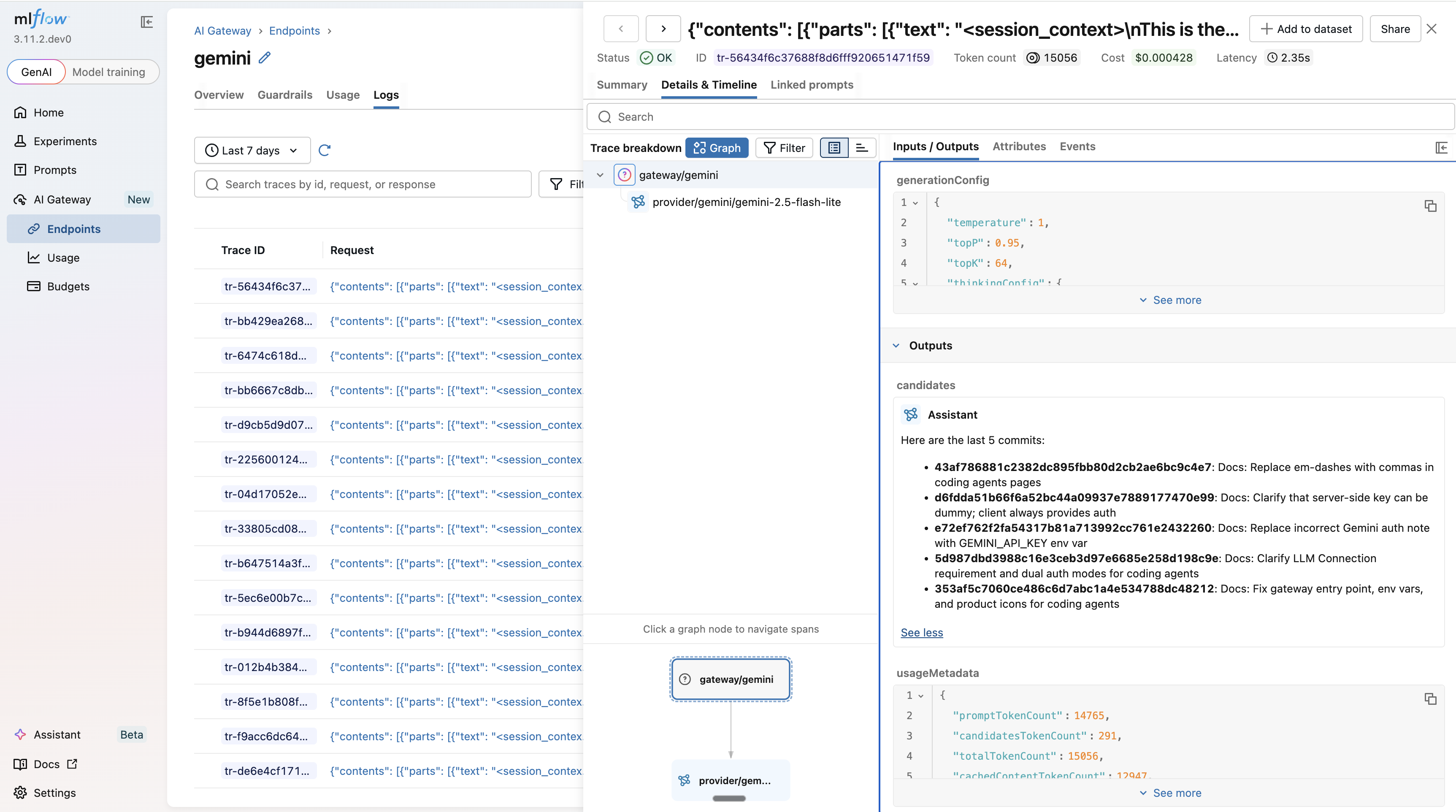This screenshot has height=812, width=1456.
Task: Select the Model training mode toggle
Action: (108, 72)
